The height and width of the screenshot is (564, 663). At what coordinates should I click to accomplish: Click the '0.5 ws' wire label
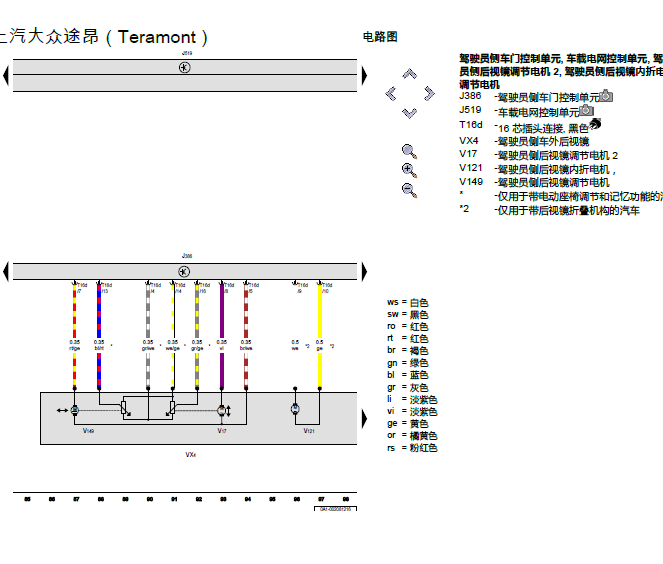click(x=295, y=345)
